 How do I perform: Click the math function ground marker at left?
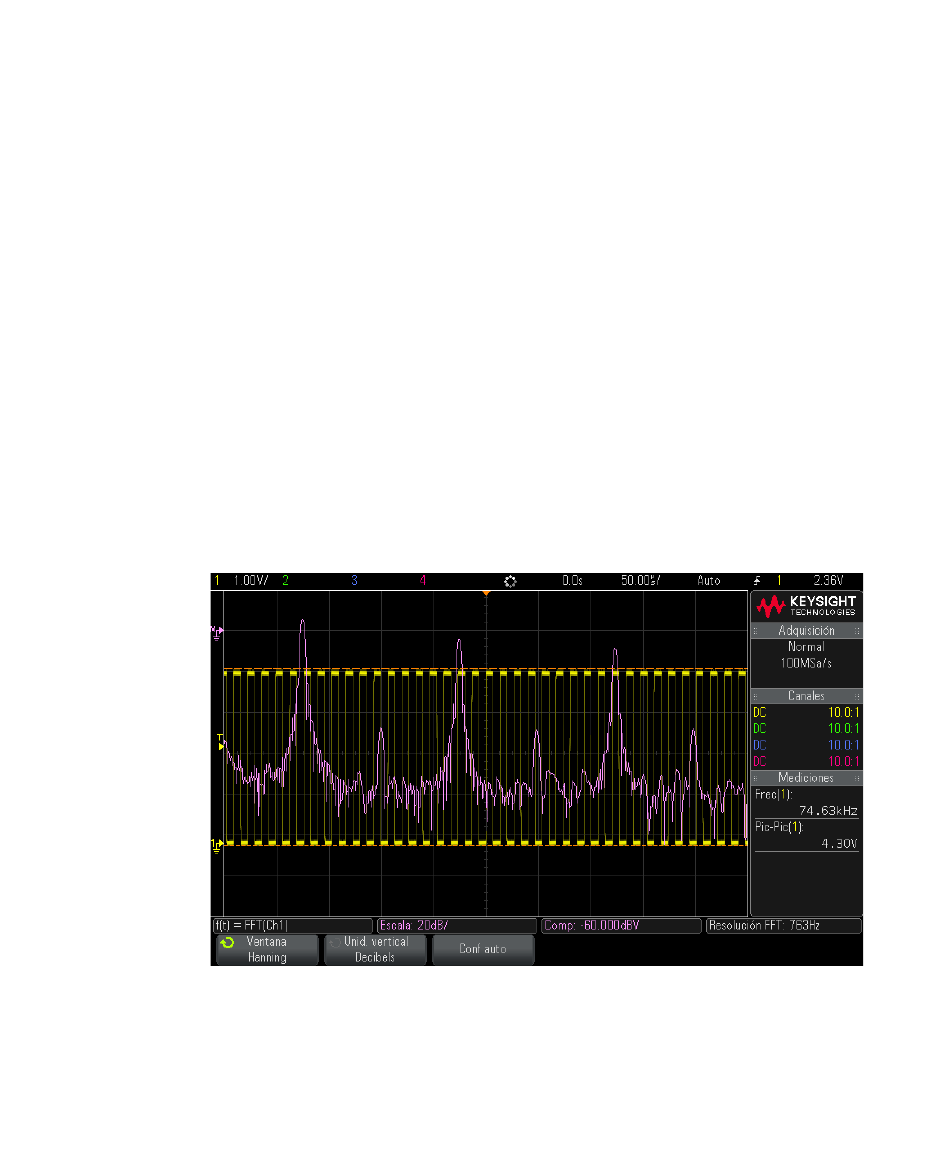tap(217, 633)
